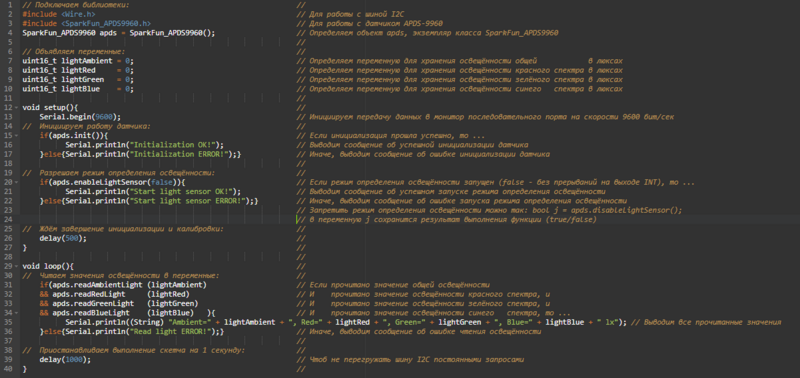
Task: Place cursor on uint16_t lightAmbient declaration
Action: coord(78,61)
